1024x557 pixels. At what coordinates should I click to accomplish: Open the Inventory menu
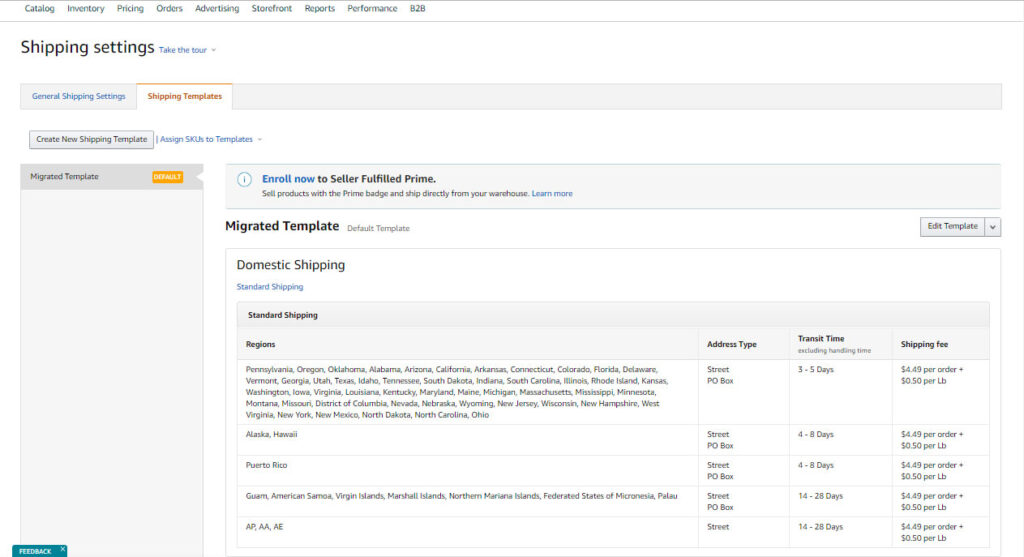click(85, 8)
